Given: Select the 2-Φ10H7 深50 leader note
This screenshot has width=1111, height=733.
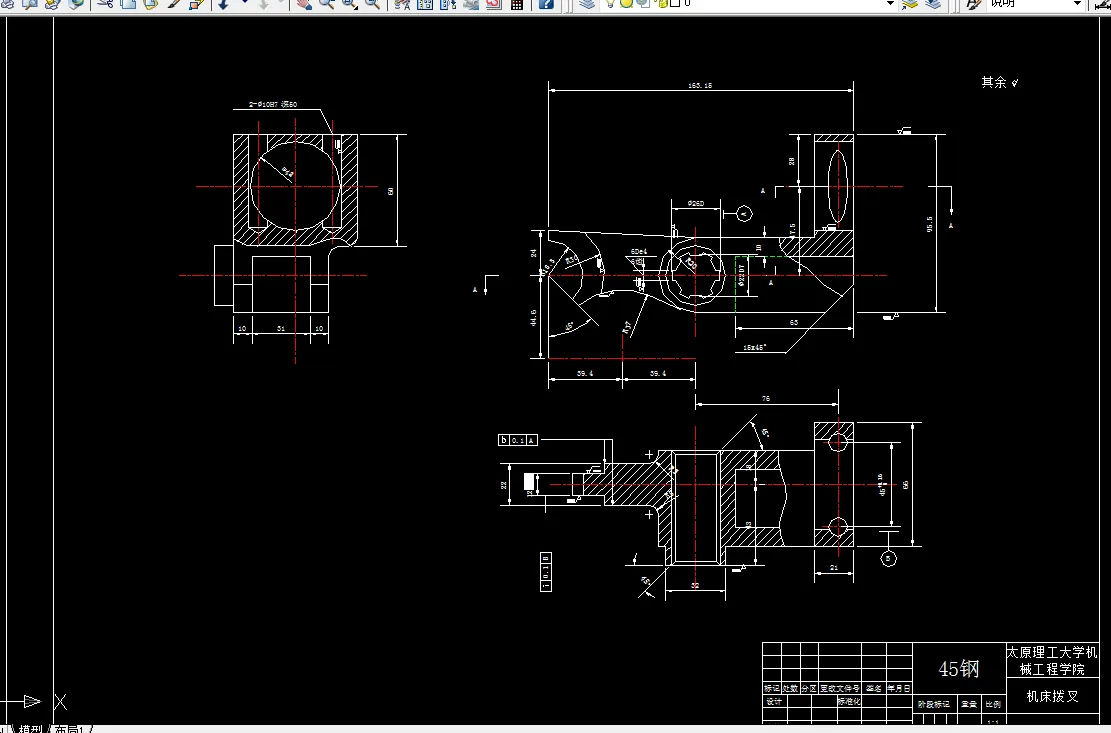Looking at the screenshot, I should (x=273, y=104).
